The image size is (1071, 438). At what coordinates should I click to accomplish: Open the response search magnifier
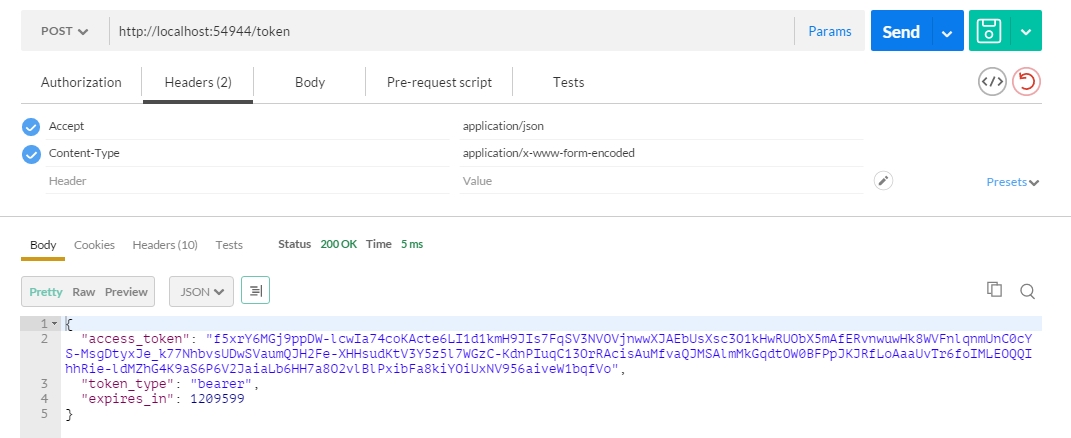[x=1027, y=291]
